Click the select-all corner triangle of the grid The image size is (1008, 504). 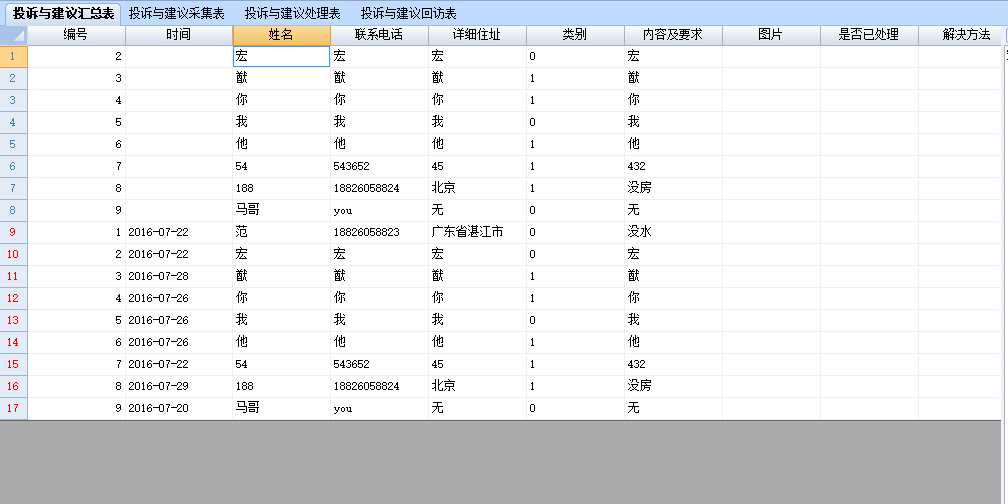[14, 35]
